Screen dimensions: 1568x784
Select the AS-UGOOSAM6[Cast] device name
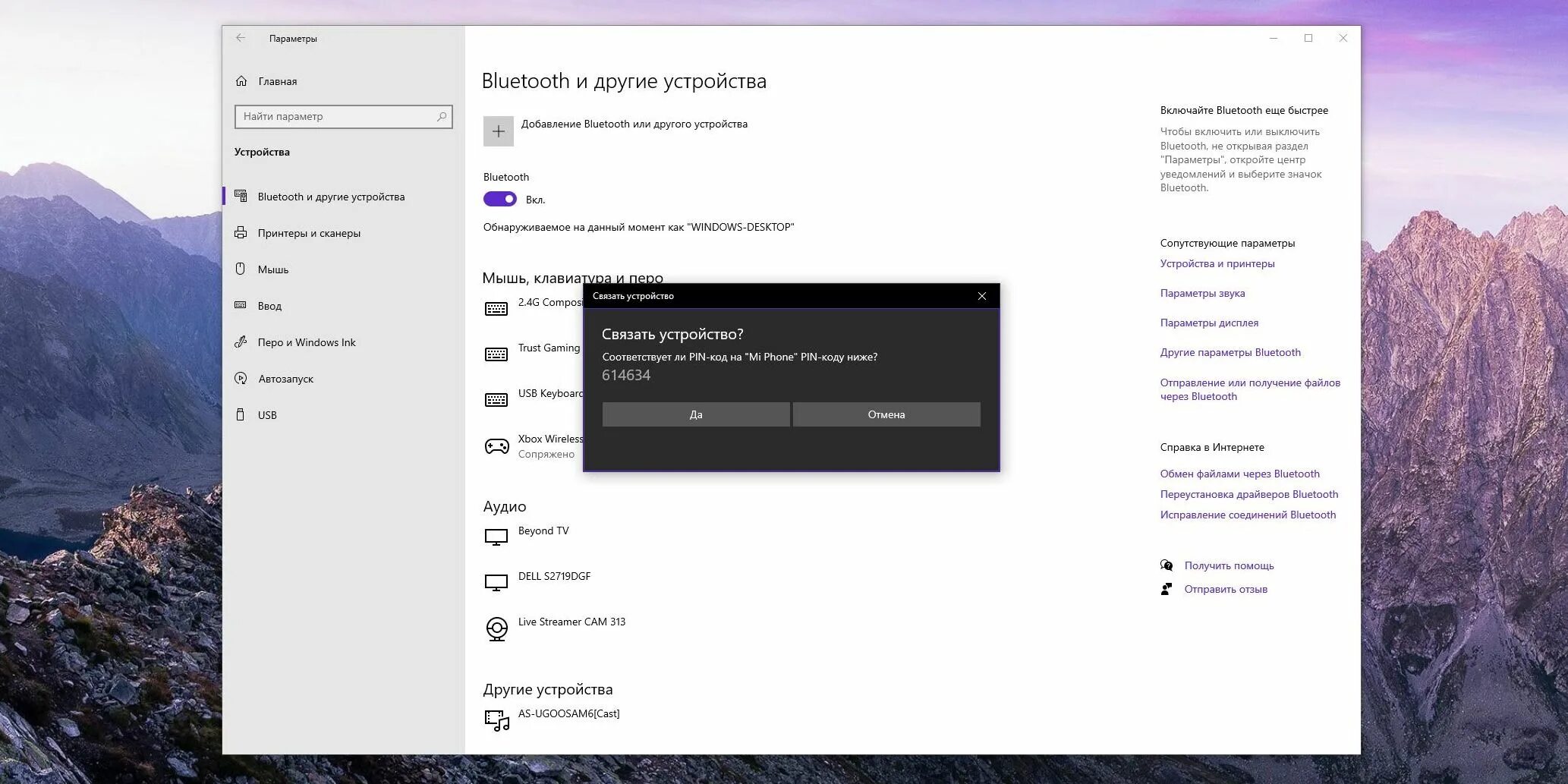(568, 713)
